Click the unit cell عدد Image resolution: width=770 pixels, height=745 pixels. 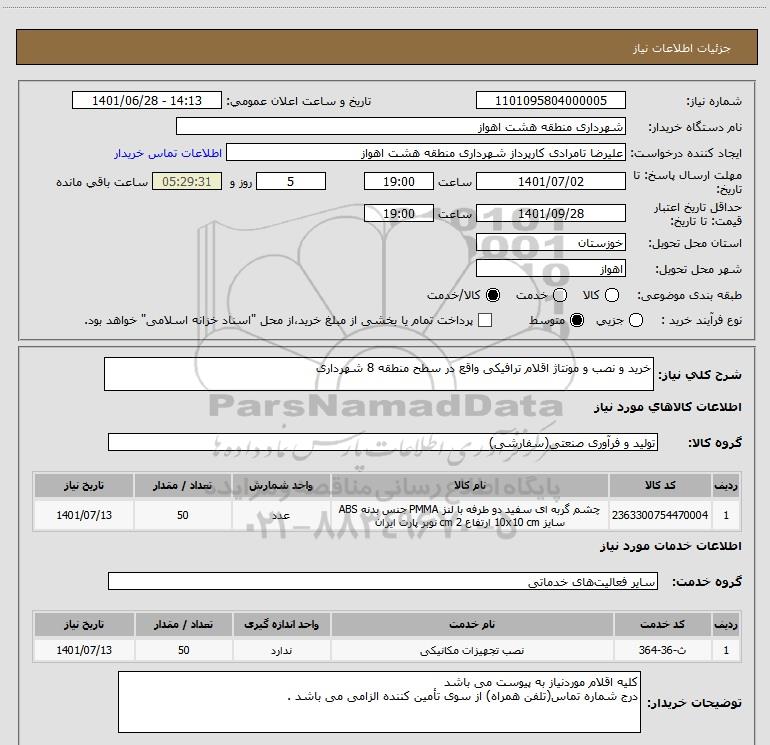(281, 515)
